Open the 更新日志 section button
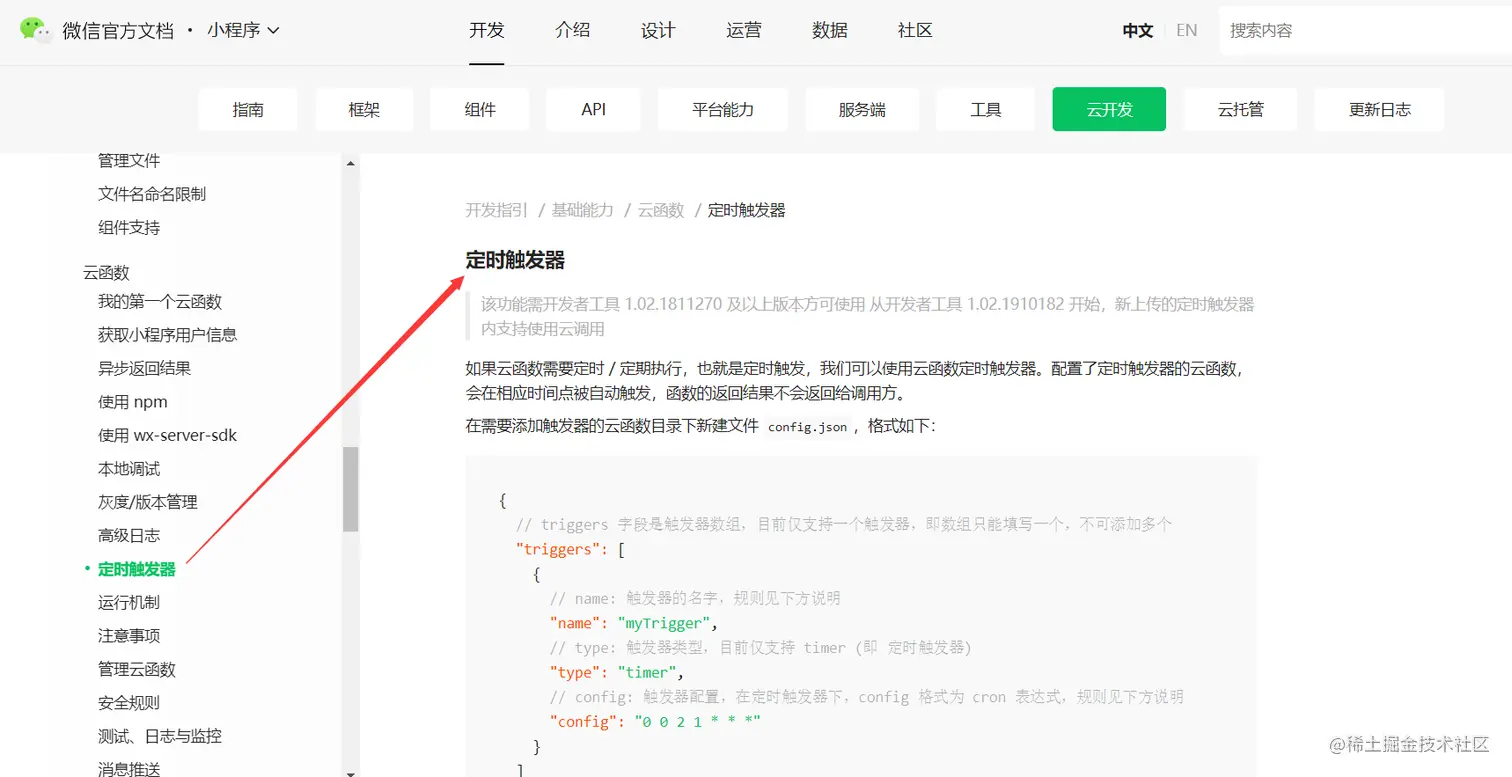 coord(1379,109)
